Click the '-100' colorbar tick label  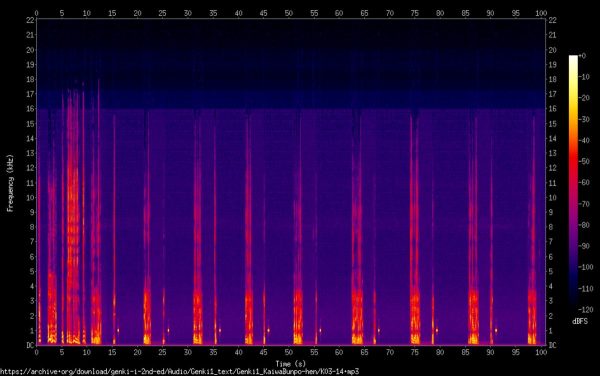tap(586, 267)
